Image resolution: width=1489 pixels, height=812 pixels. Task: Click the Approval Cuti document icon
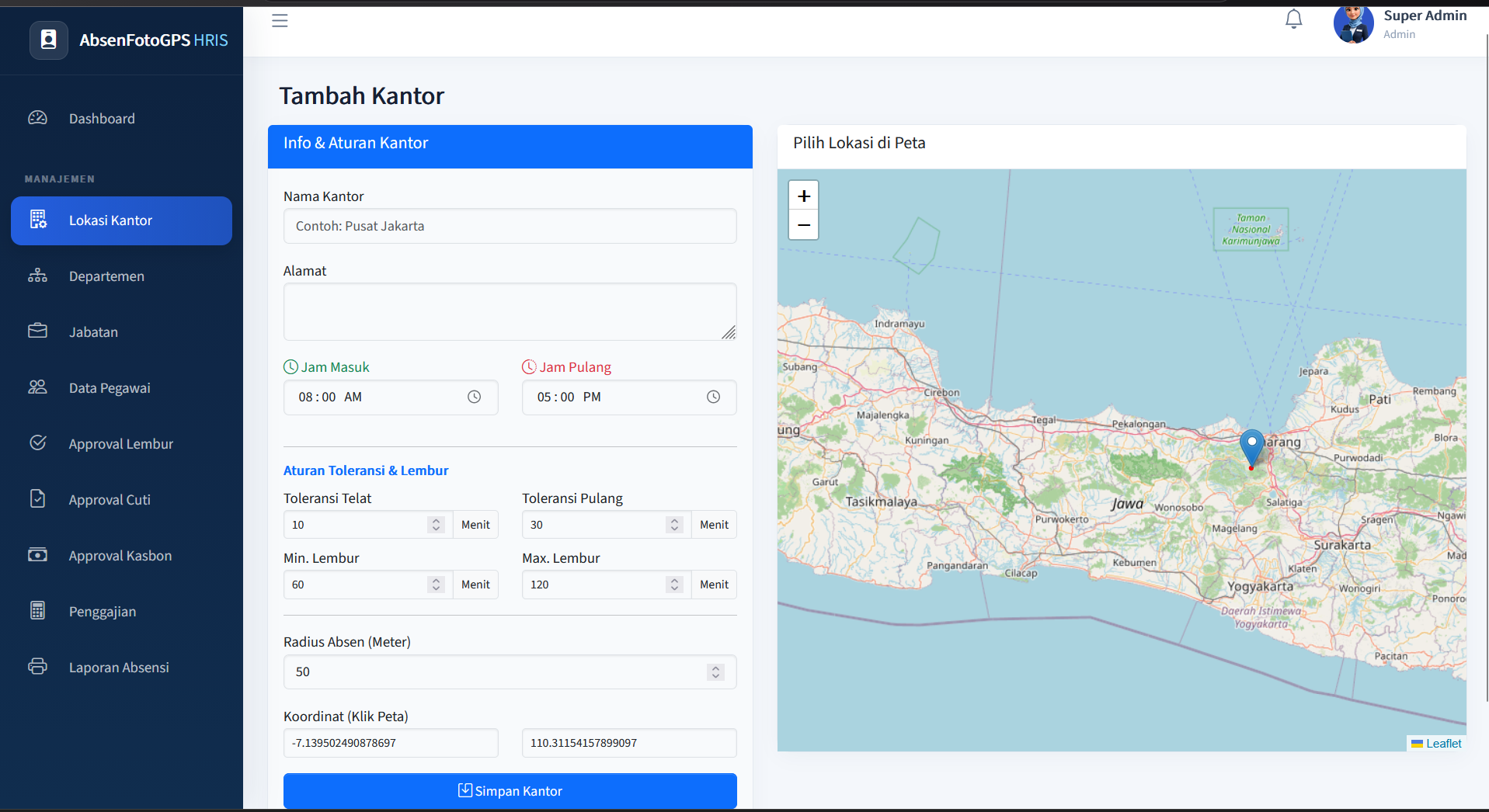click(x=37, y=498)
